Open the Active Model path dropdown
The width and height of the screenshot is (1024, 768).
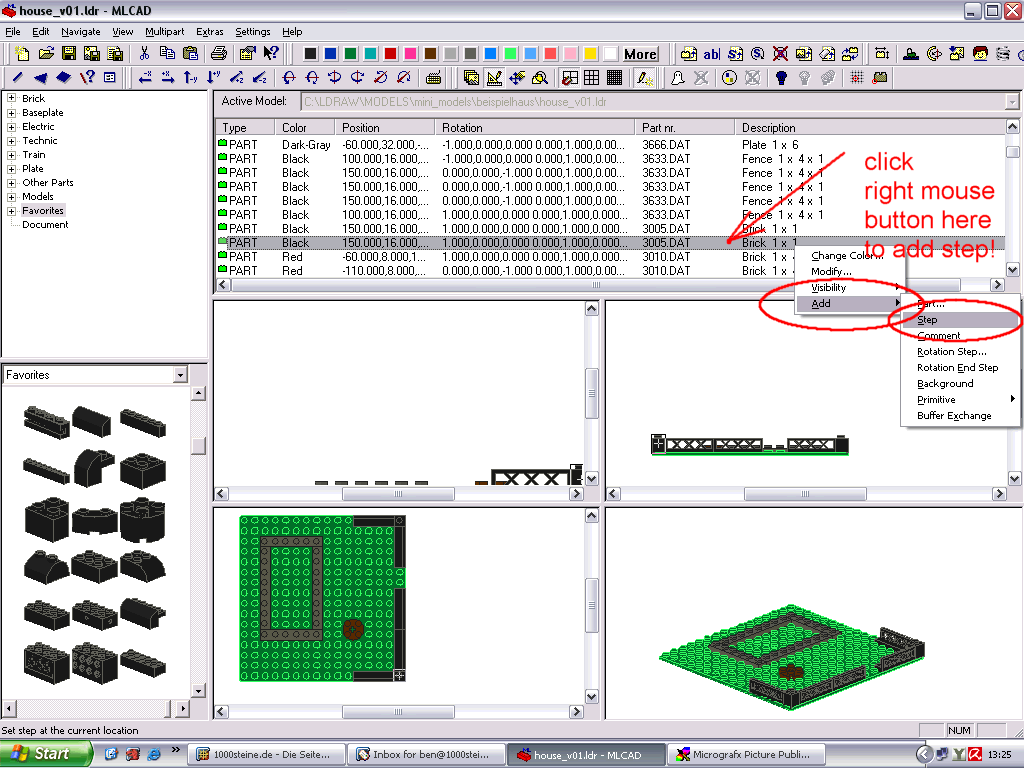coord(1012,102)
